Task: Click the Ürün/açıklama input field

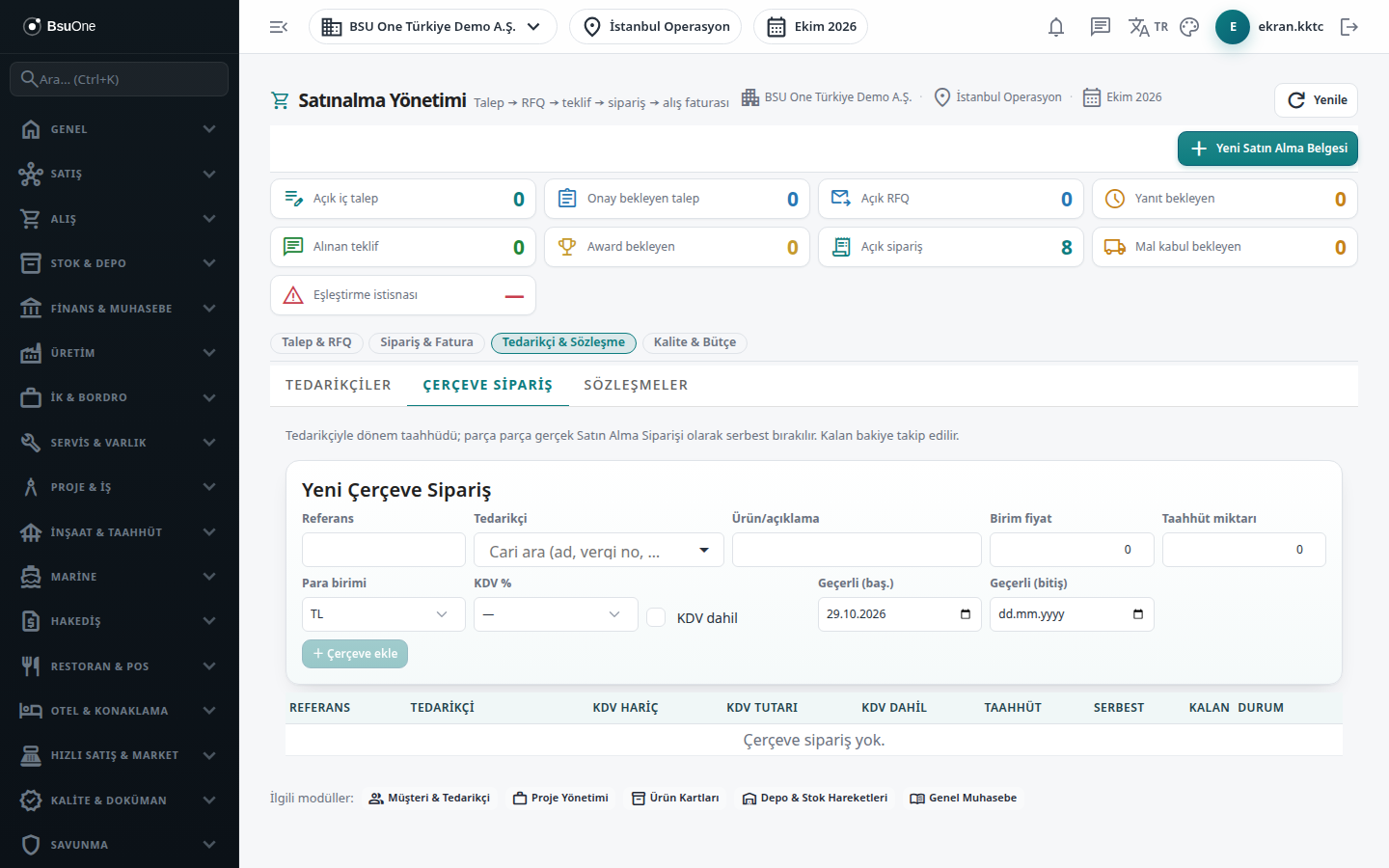Action: click(x=857, y=550)
